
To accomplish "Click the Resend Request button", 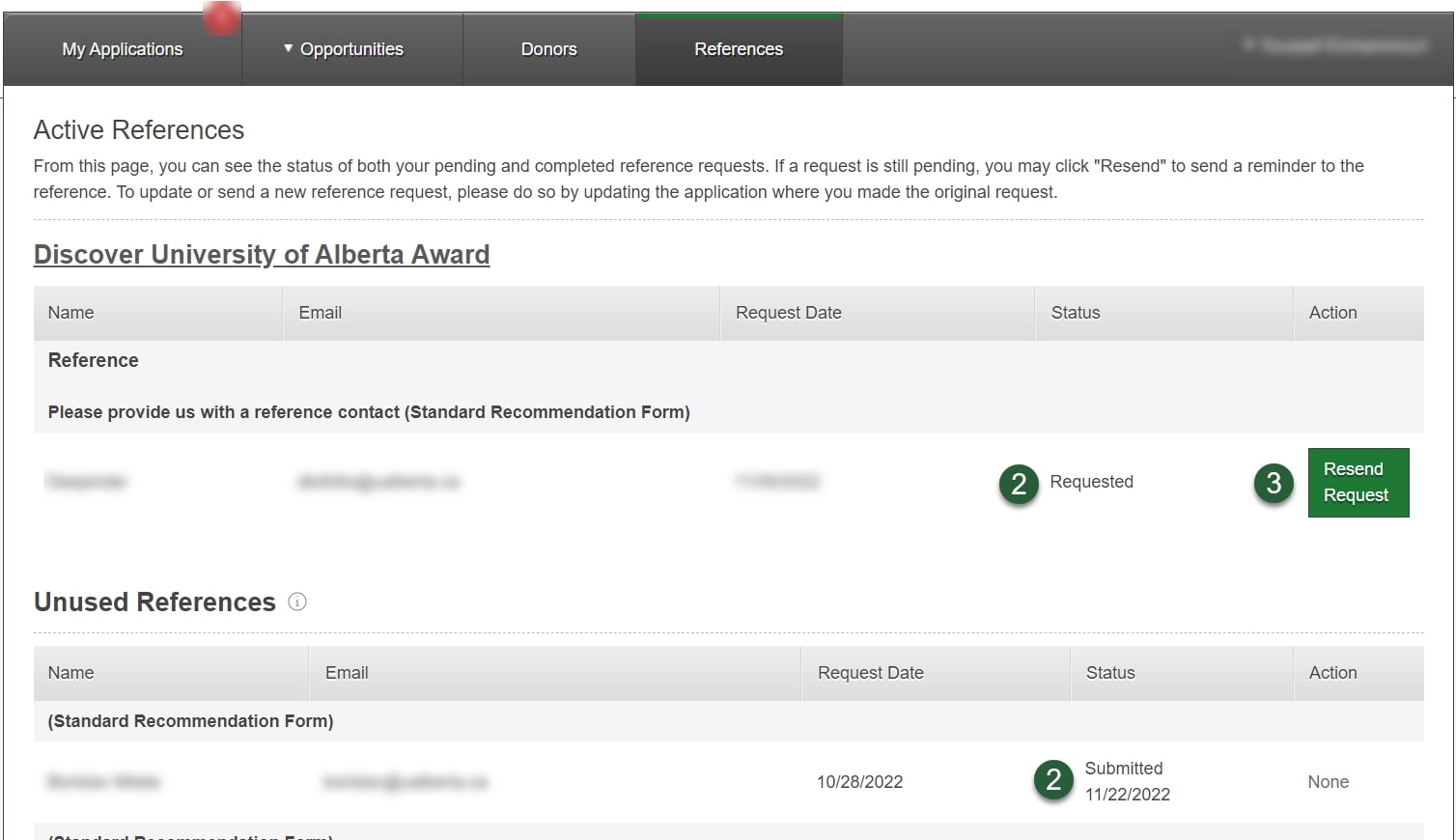I will (x=1358, y=482).
